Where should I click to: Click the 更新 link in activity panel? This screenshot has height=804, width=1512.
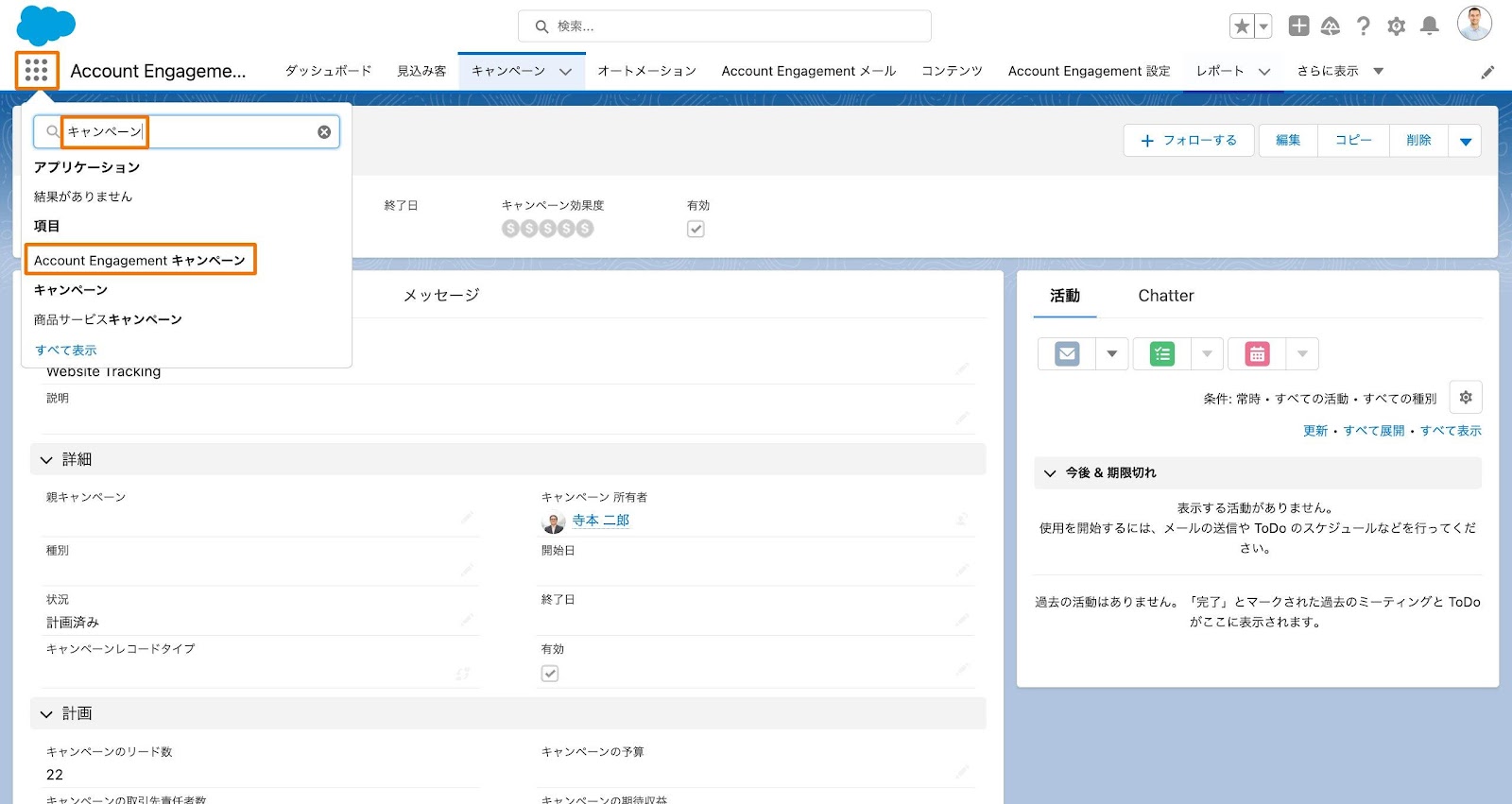pyautogui.click(x=1315, y=431)
